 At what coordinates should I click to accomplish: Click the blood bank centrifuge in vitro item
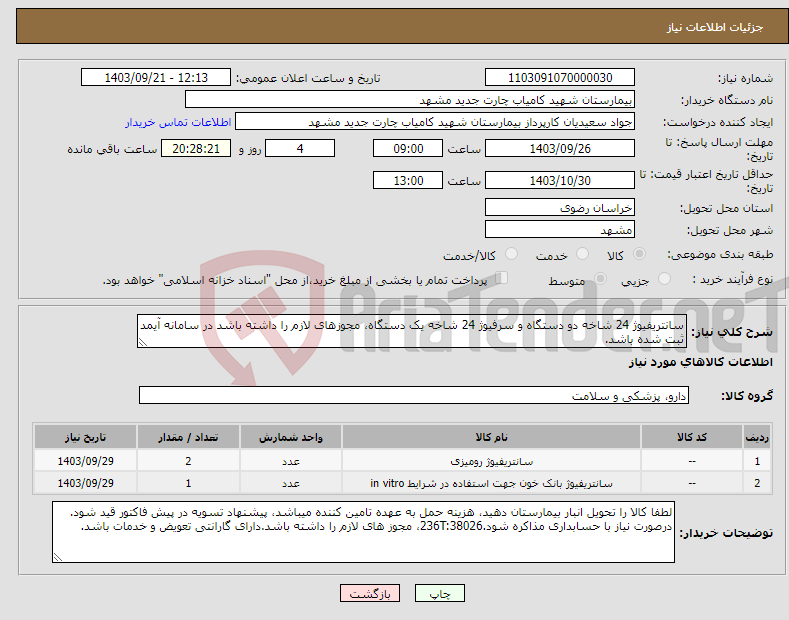[491, 483]
